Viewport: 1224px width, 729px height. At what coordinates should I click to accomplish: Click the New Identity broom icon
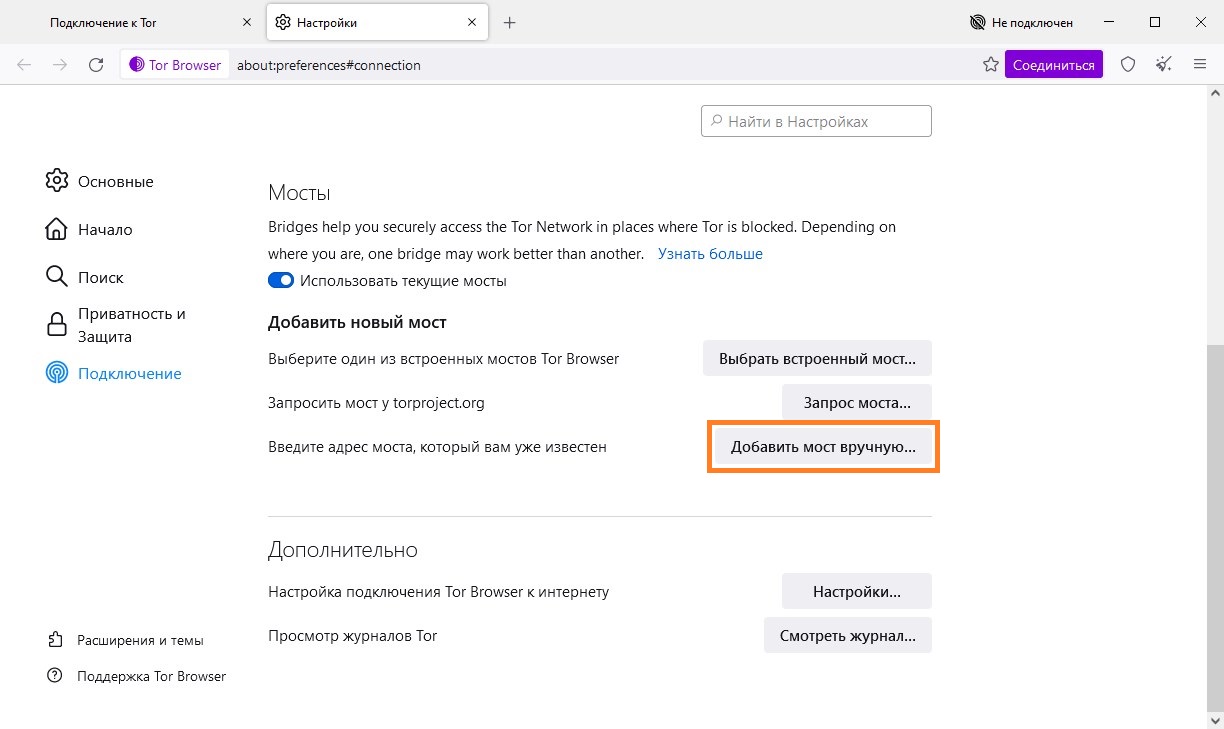point(1163,65)
